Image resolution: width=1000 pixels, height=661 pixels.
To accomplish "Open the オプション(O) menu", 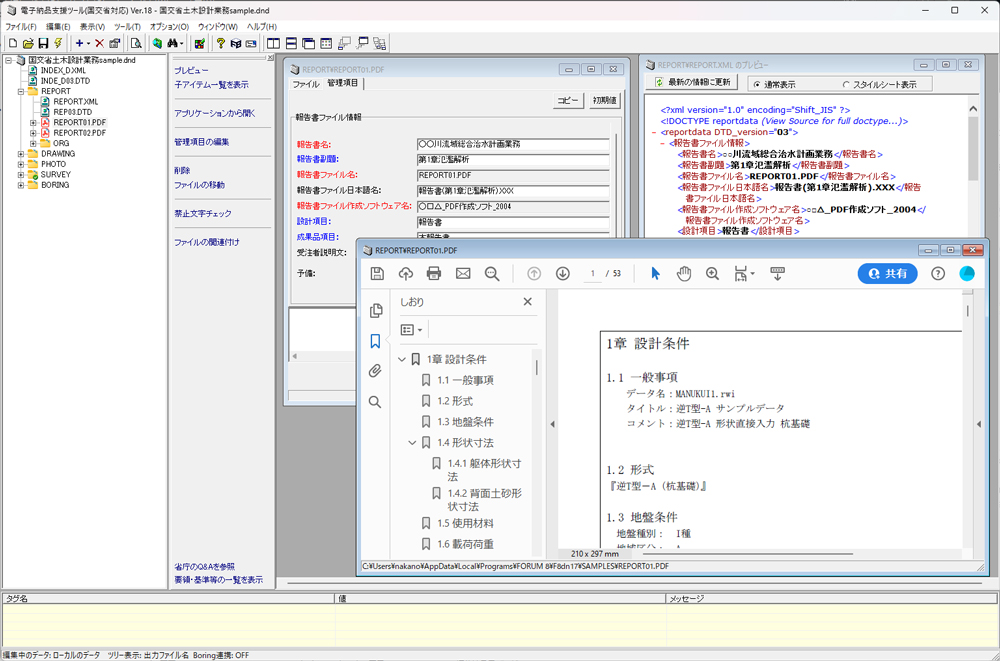I will point(169,27).
